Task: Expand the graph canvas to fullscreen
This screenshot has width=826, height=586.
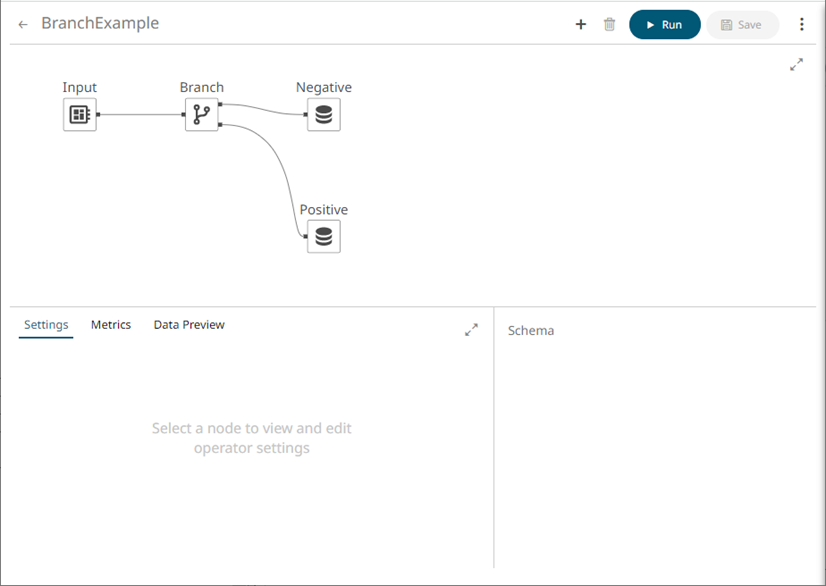Action: [796, 64]
